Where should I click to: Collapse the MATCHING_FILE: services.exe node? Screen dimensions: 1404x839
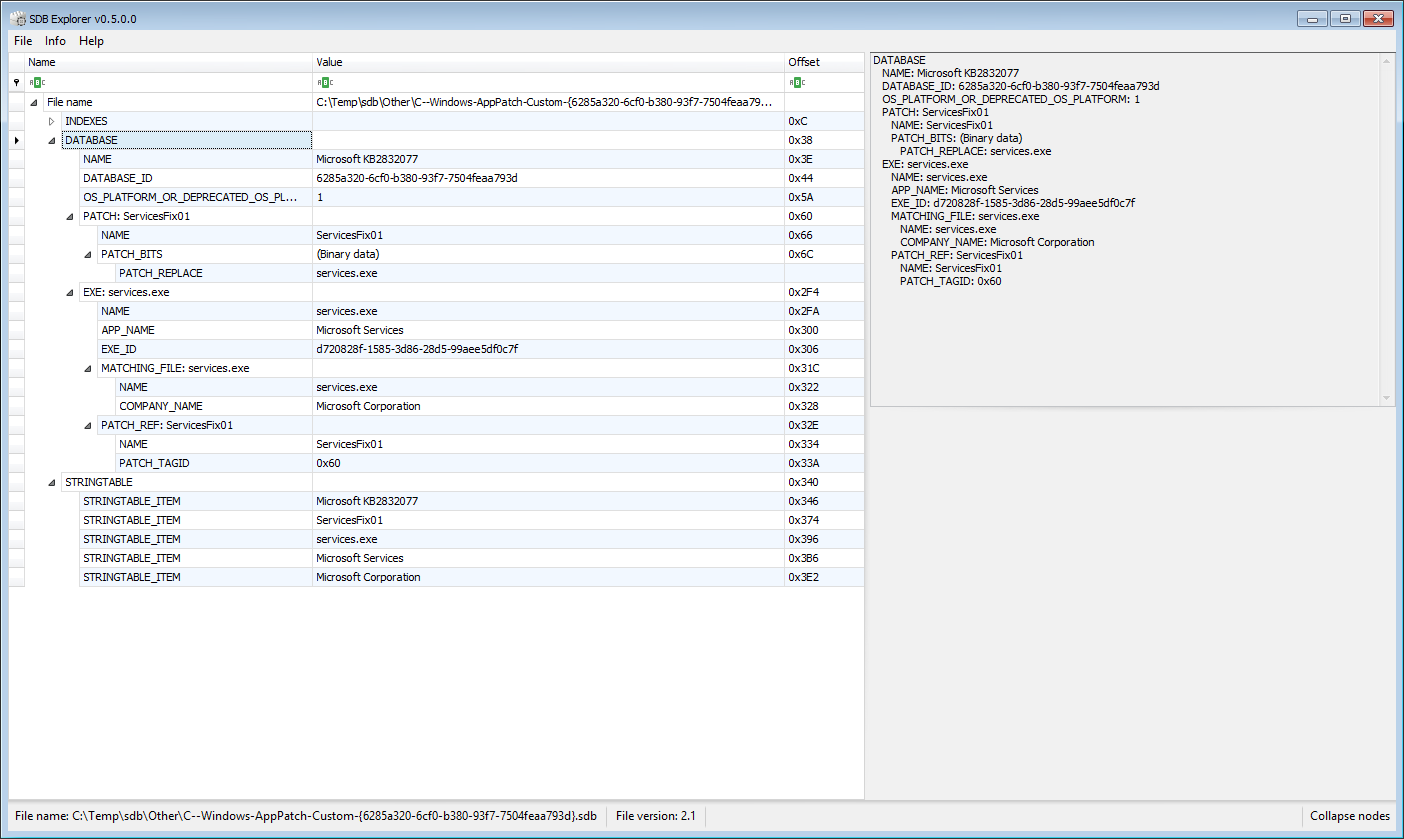89,368
